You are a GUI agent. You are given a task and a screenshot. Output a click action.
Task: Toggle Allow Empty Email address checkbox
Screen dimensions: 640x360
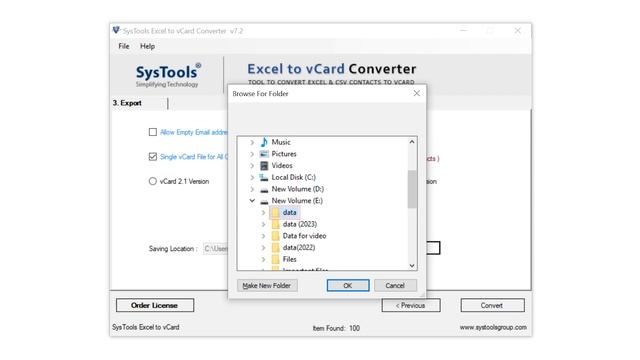pyautogui.click(x=153, y=132)
